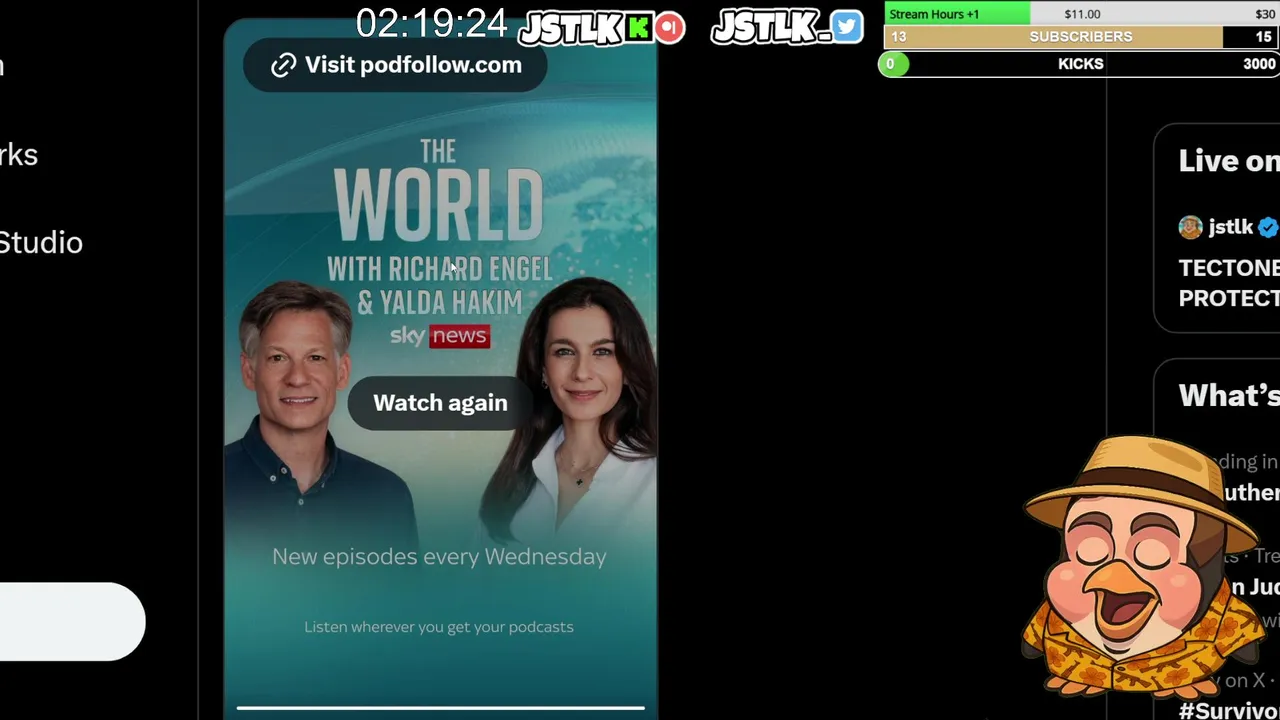Open the Visit podfollow.com link
The width and height of the screenshot is (1280, 720).
coord(395,65)
